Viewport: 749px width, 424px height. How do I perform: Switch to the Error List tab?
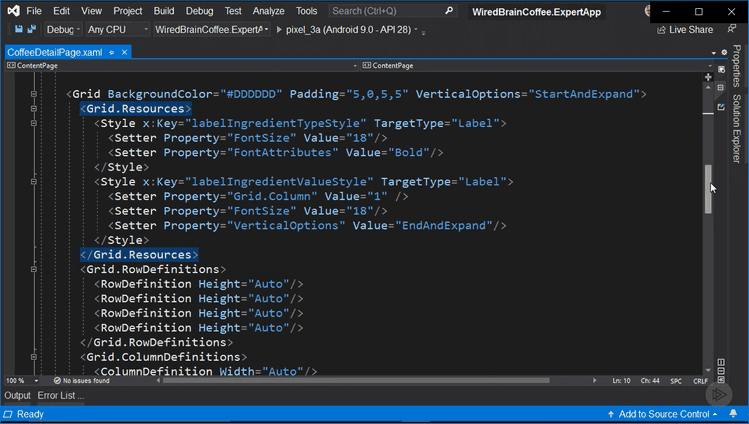pyautogui.click(x=61, y=395)
